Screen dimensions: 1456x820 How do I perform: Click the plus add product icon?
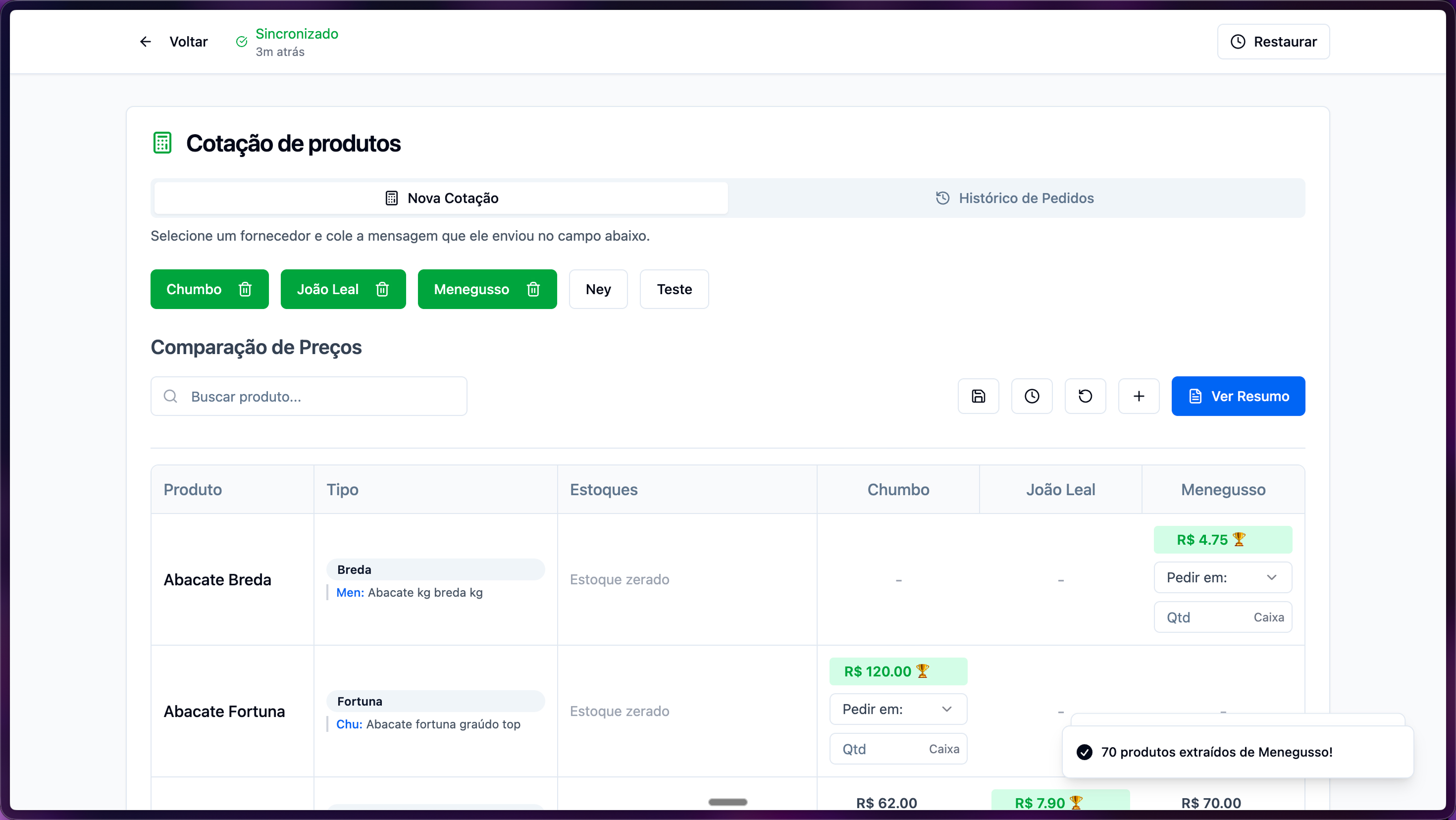[1139, 396]
